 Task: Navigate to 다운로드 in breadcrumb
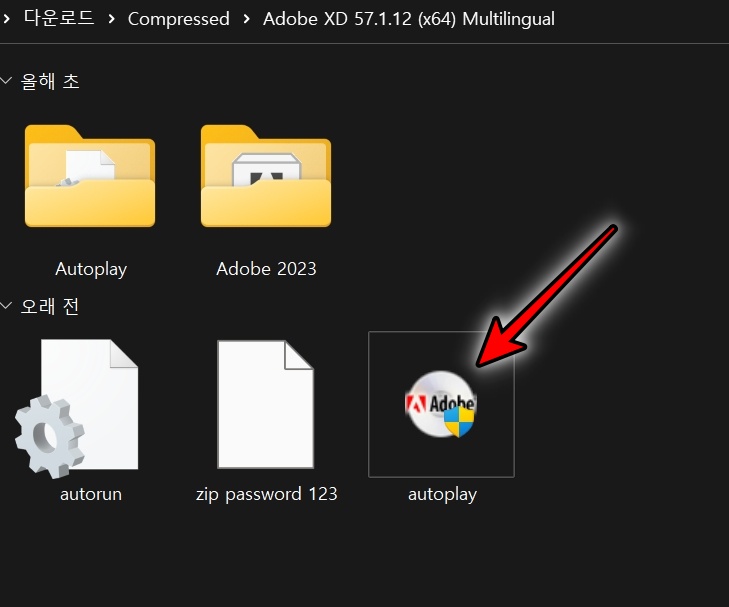click(x=59, y=19)
